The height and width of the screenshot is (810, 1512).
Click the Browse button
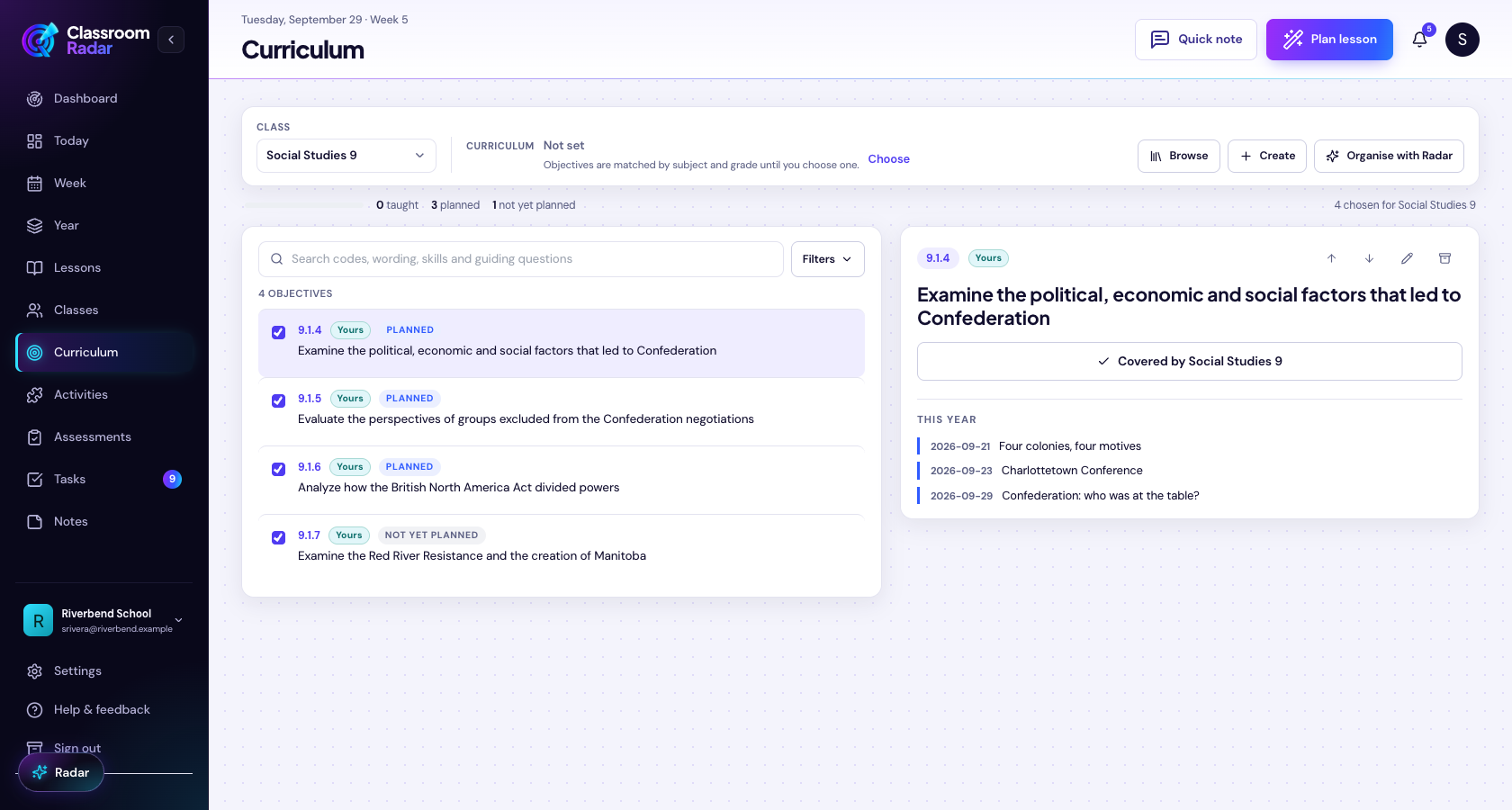1178,156
